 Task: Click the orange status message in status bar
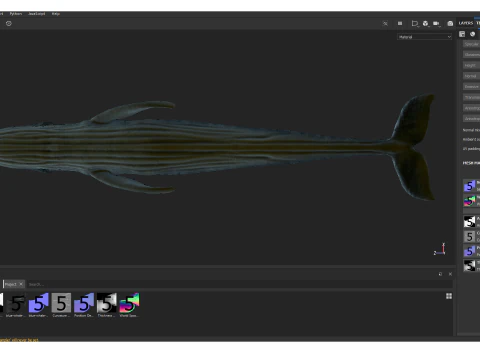19,340
